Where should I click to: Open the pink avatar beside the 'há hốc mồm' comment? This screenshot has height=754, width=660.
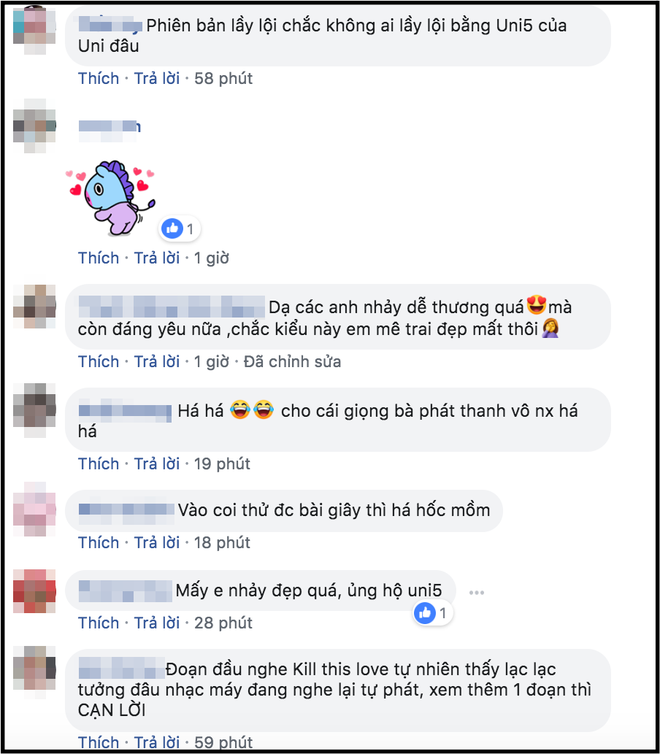[34, 509]
